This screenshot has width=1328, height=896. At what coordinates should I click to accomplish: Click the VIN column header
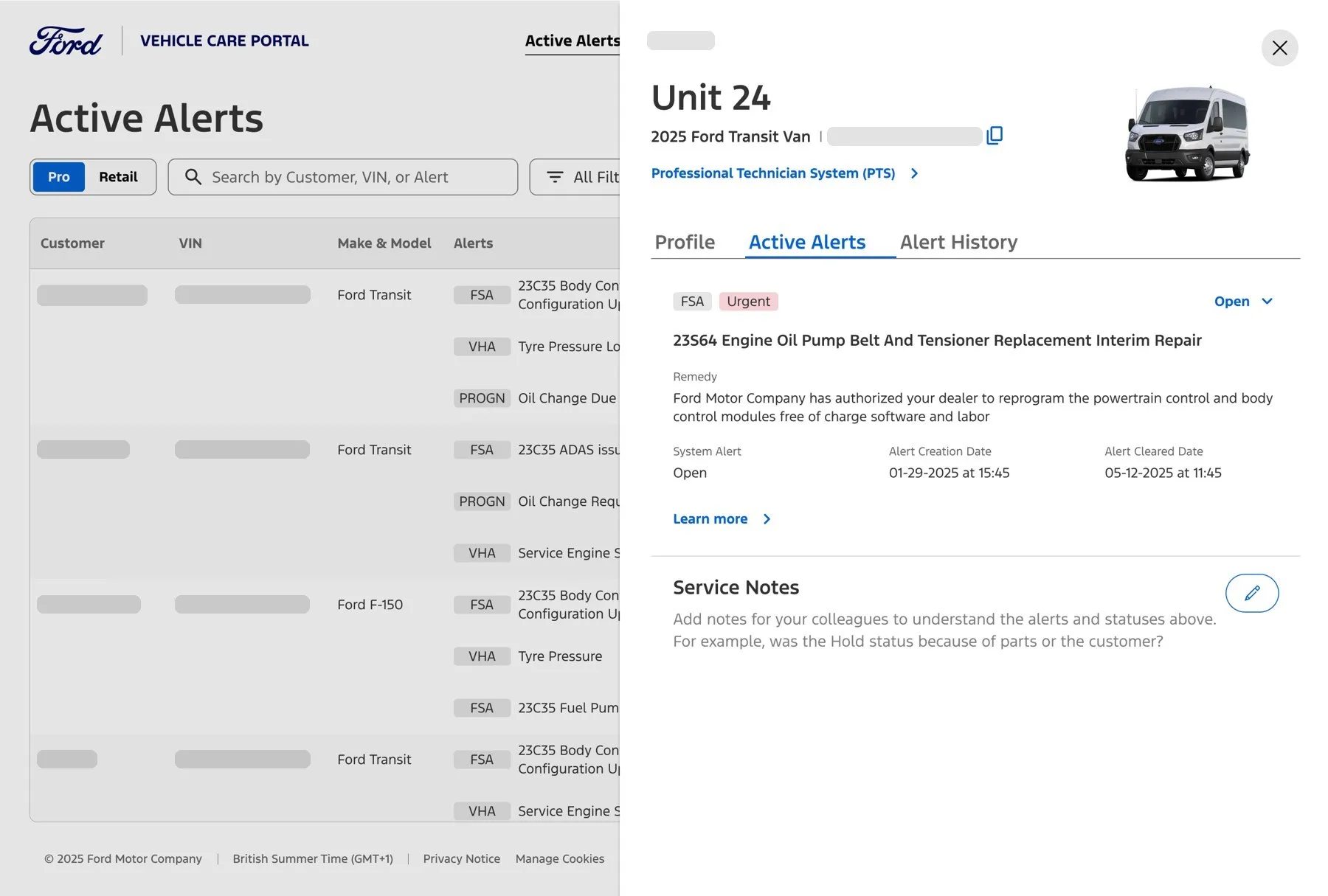[x=190, y=243]
